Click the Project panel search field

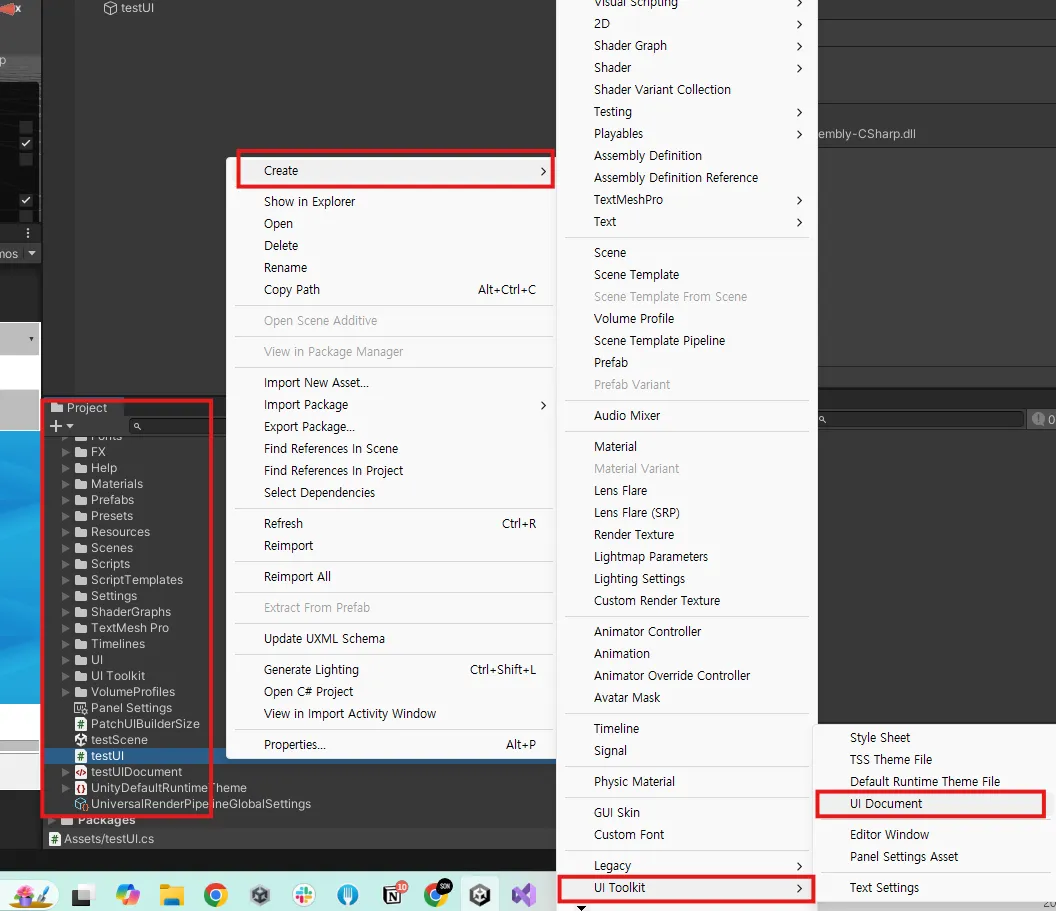[176, 426]
